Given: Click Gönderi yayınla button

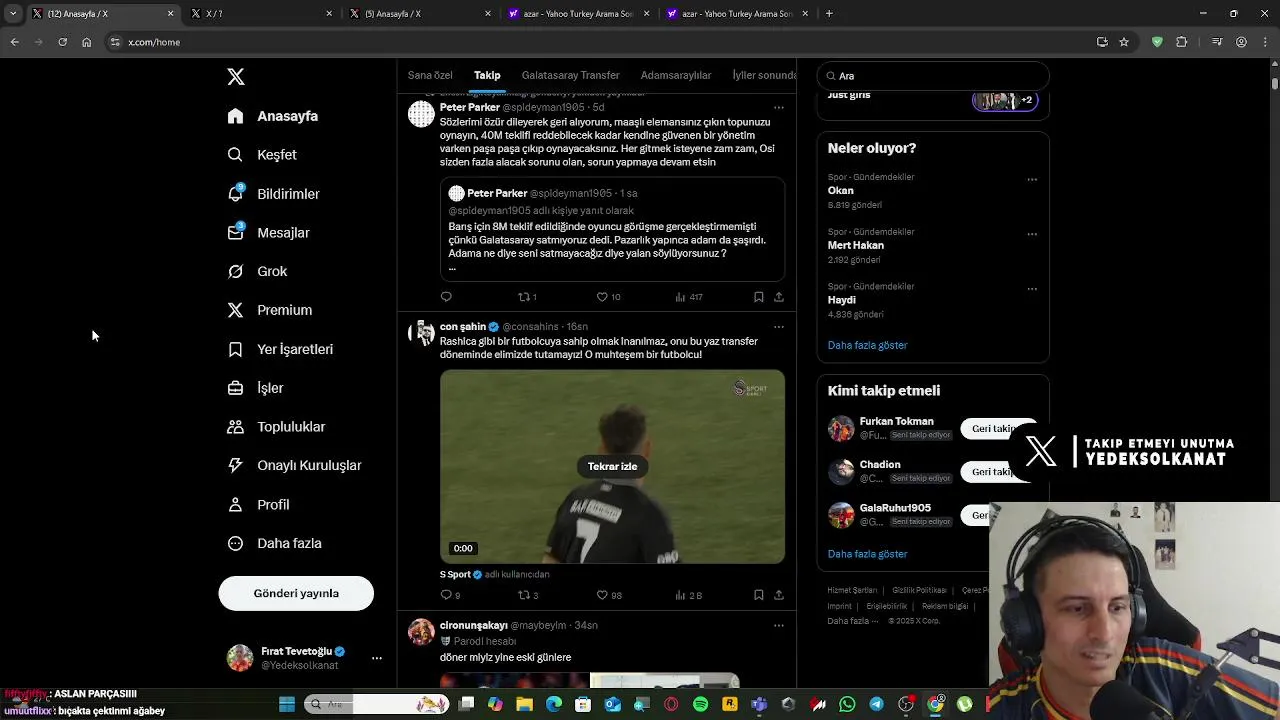Looking at the screenshot, I should tap(296, 593).
